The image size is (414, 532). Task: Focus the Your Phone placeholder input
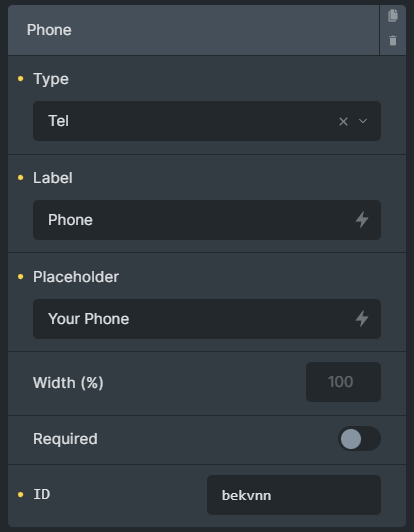coord(207,319)
